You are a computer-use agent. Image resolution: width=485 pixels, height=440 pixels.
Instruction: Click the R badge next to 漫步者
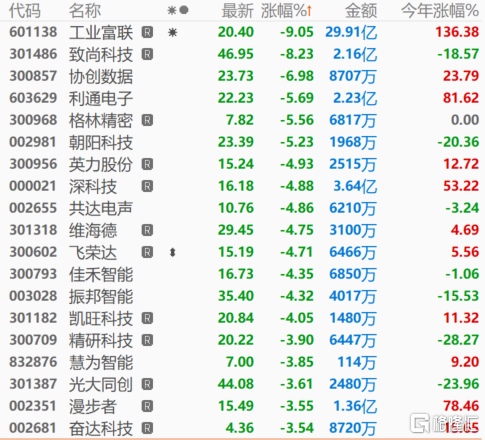[x=147, y=406]
